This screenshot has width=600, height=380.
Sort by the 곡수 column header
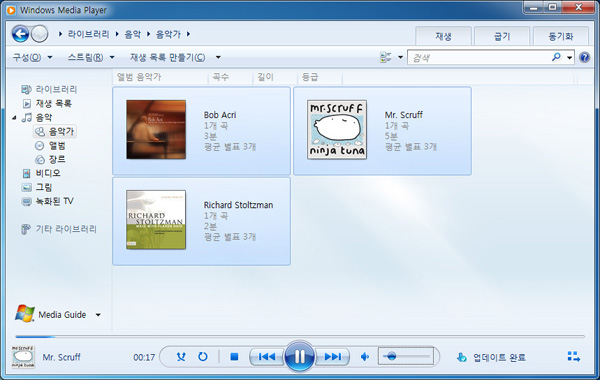(x=230, y=77)
